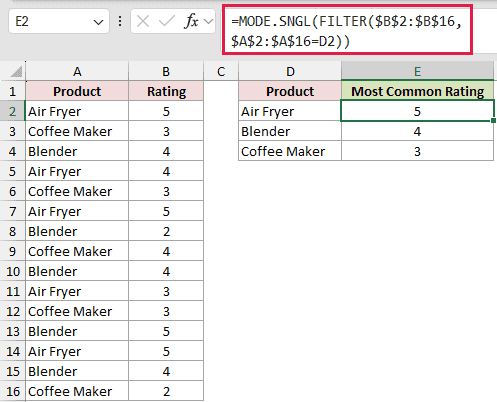Click the three-dot formula bar handle
497x402 pixels.
point(120,22)
